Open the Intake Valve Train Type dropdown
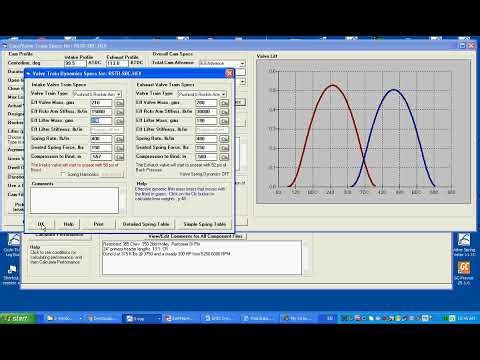The width and height of the screenshot is (480, 360). tap(119, 94)
